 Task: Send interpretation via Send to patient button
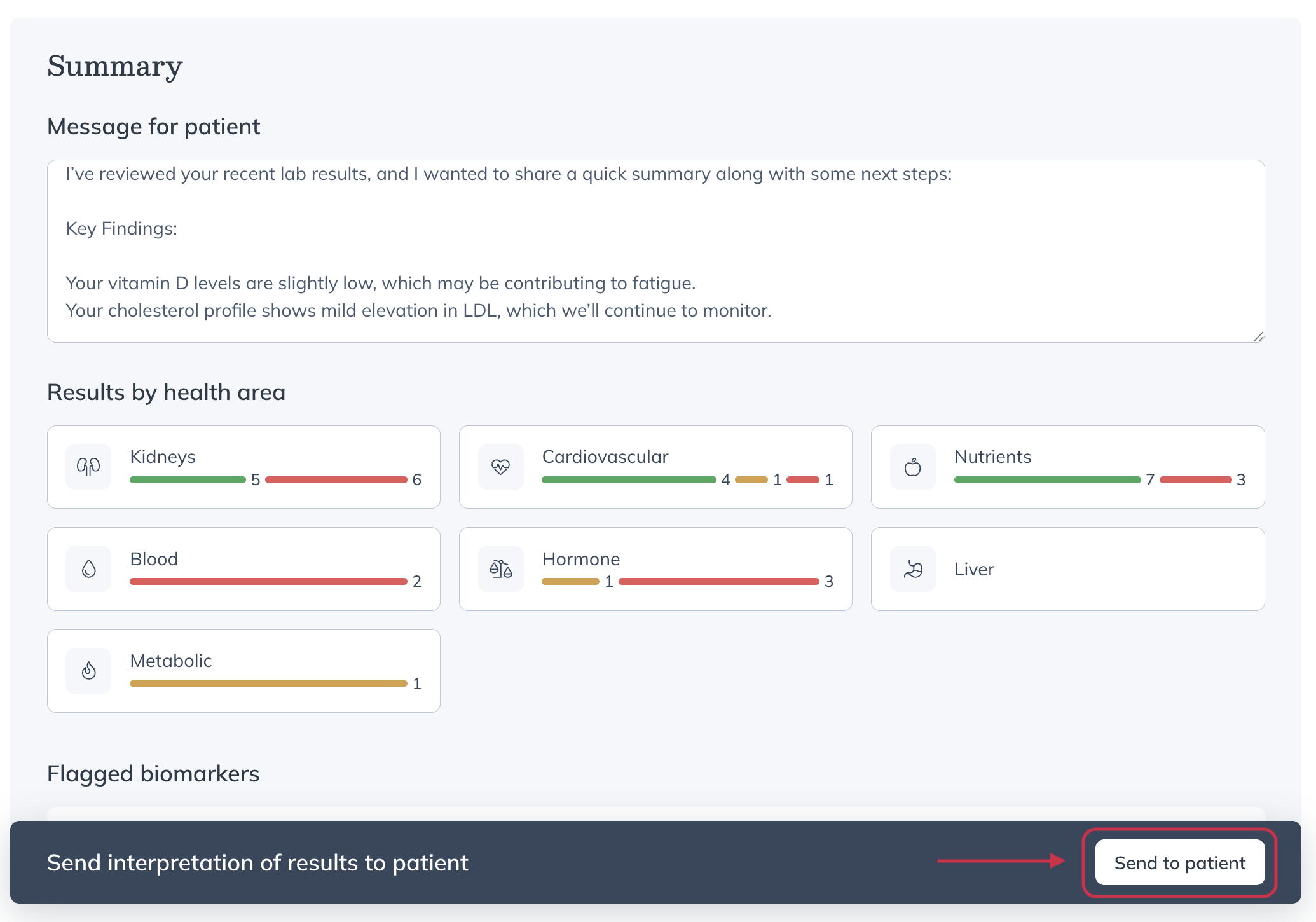point(1180,862)
